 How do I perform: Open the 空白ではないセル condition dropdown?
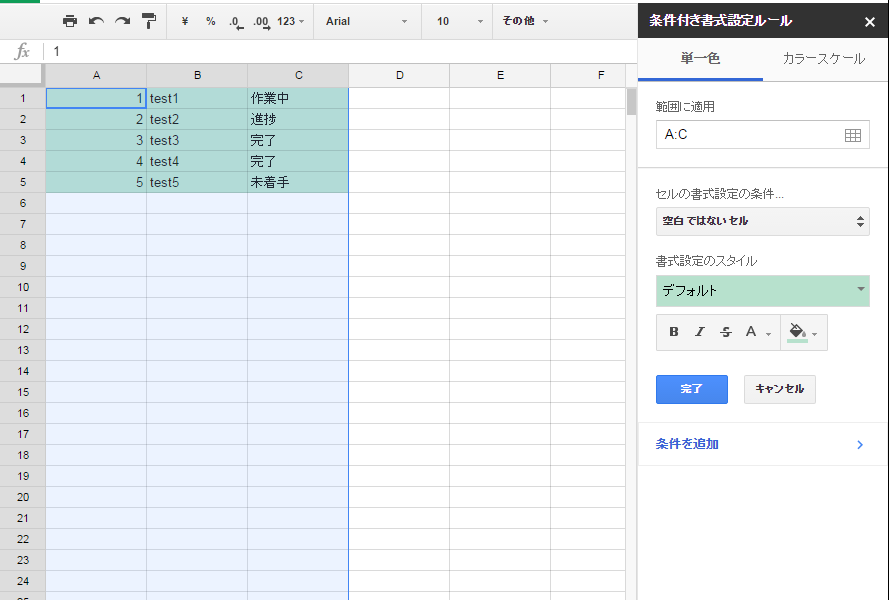click(763, 221)
